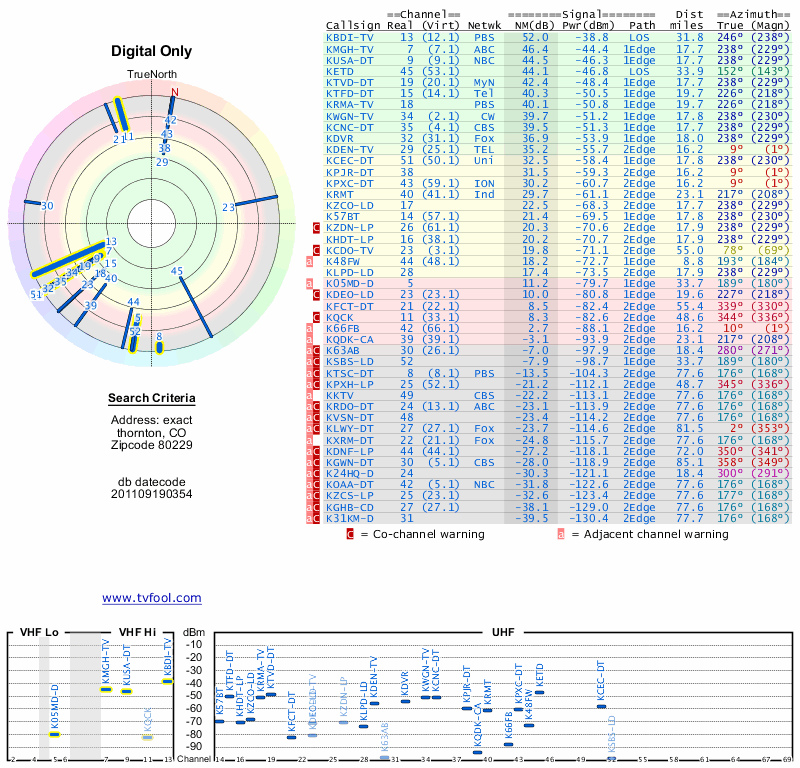Select the db datecode 201109190354 value
This screenshot has height=768, width=800.
click(152, 494)
